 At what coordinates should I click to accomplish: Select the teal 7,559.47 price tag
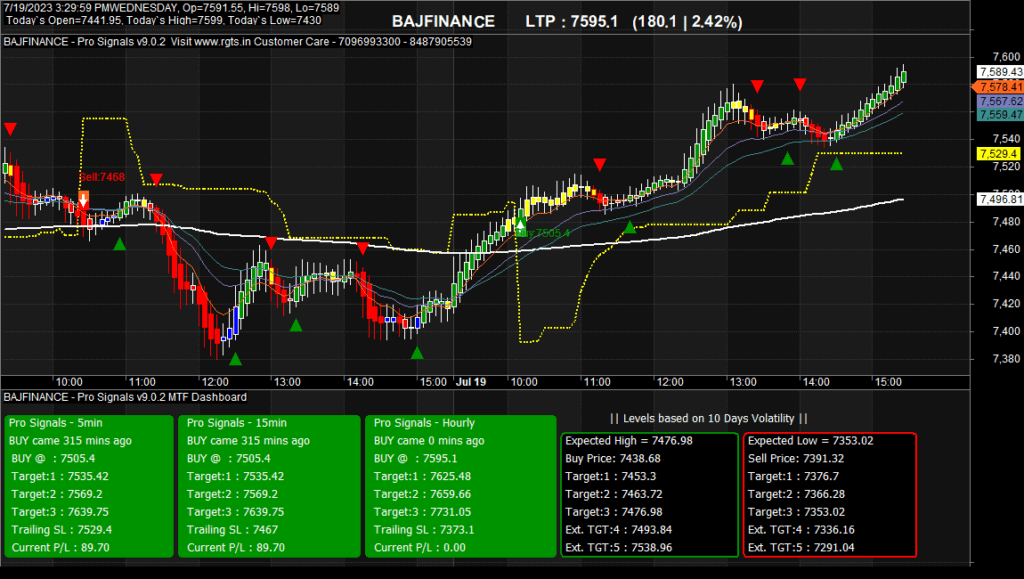pyautogui.click(x=1000, y=115)
